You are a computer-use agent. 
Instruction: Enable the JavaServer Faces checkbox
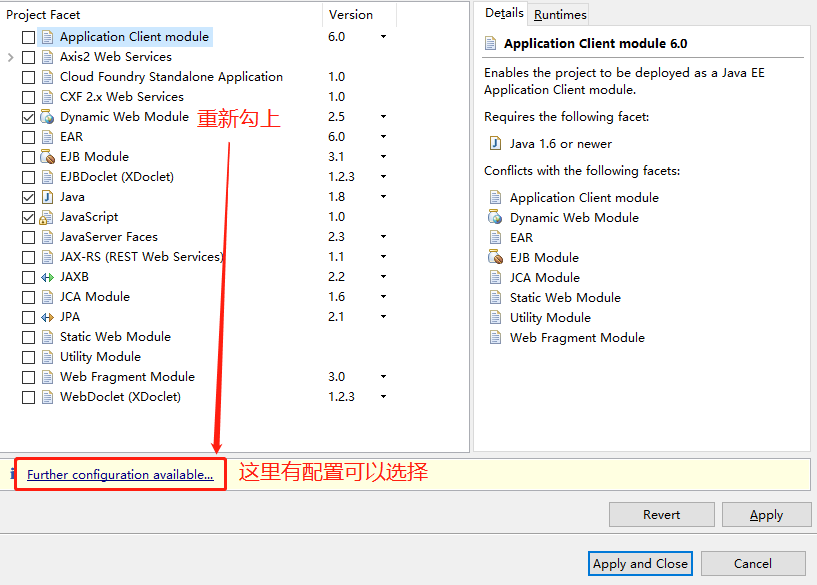tap(28, 237)
